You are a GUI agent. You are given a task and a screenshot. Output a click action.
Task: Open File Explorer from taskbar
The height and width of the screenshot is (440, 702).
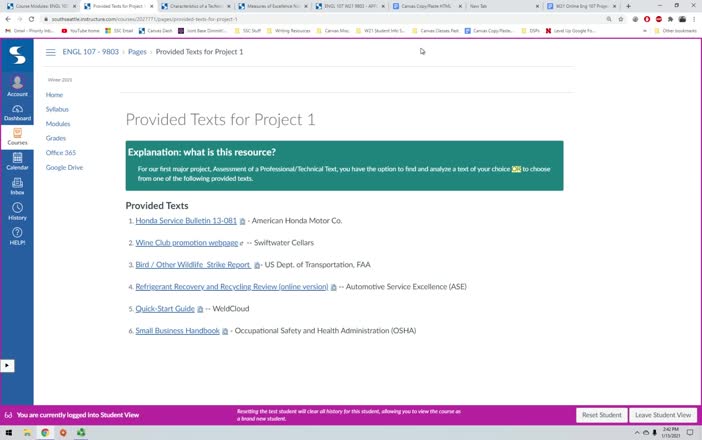27,433
